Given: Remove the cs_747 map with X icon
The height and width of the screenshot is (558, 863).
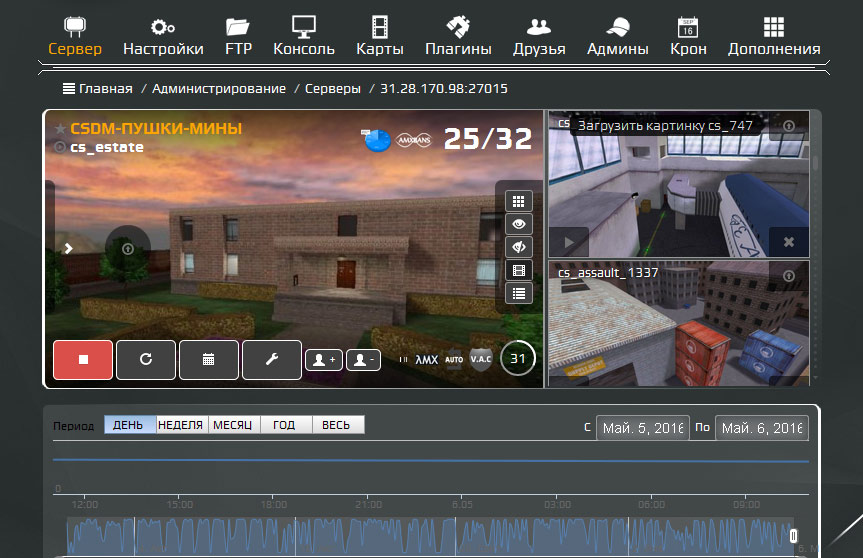Looking at the screenshot, I should click(x=789, y=242).
